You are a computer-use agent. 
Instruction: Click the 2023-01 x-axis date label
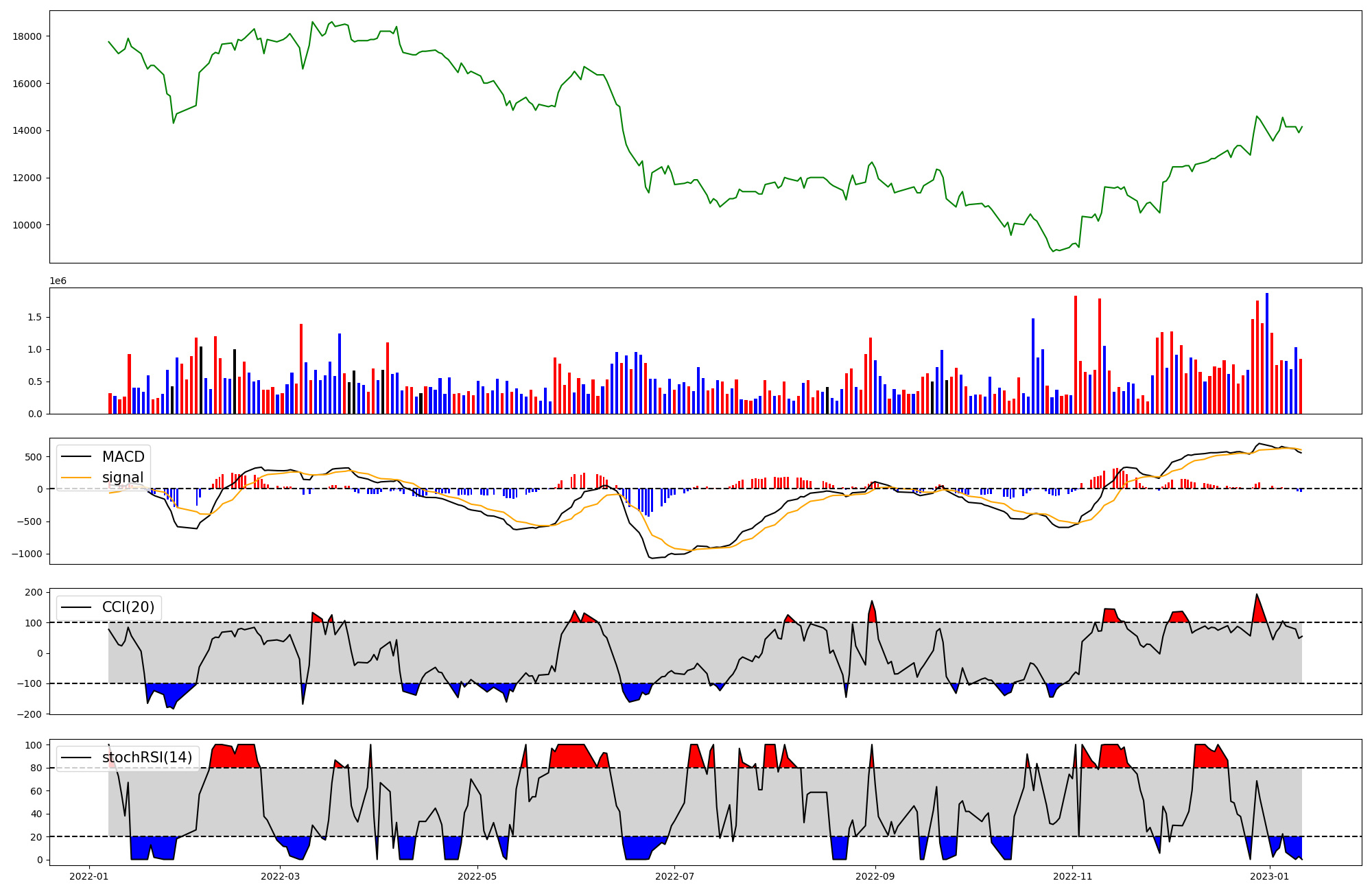click(x=1270, y=876)
